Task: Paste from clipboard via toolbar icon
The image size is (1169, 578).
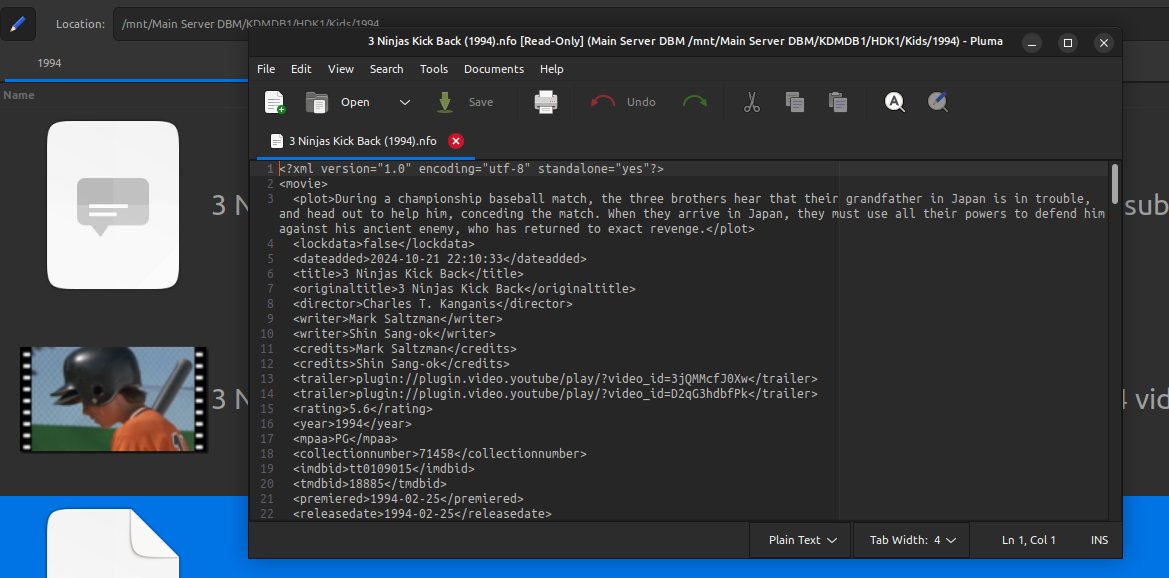Action: (x=838, y=102)
